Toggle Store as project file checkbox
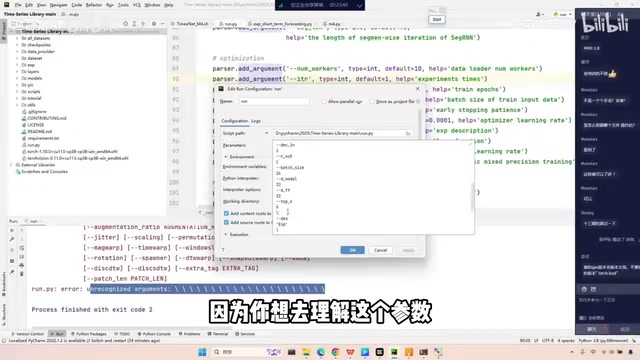 click(372, 101)
